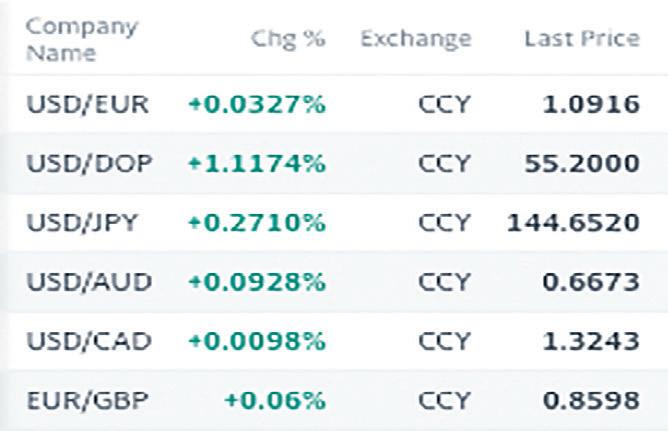Image resolution: width=668 pixels, height=431 pixels.
Task: Select the 55.2000 last price
Action: pos(582,164)
